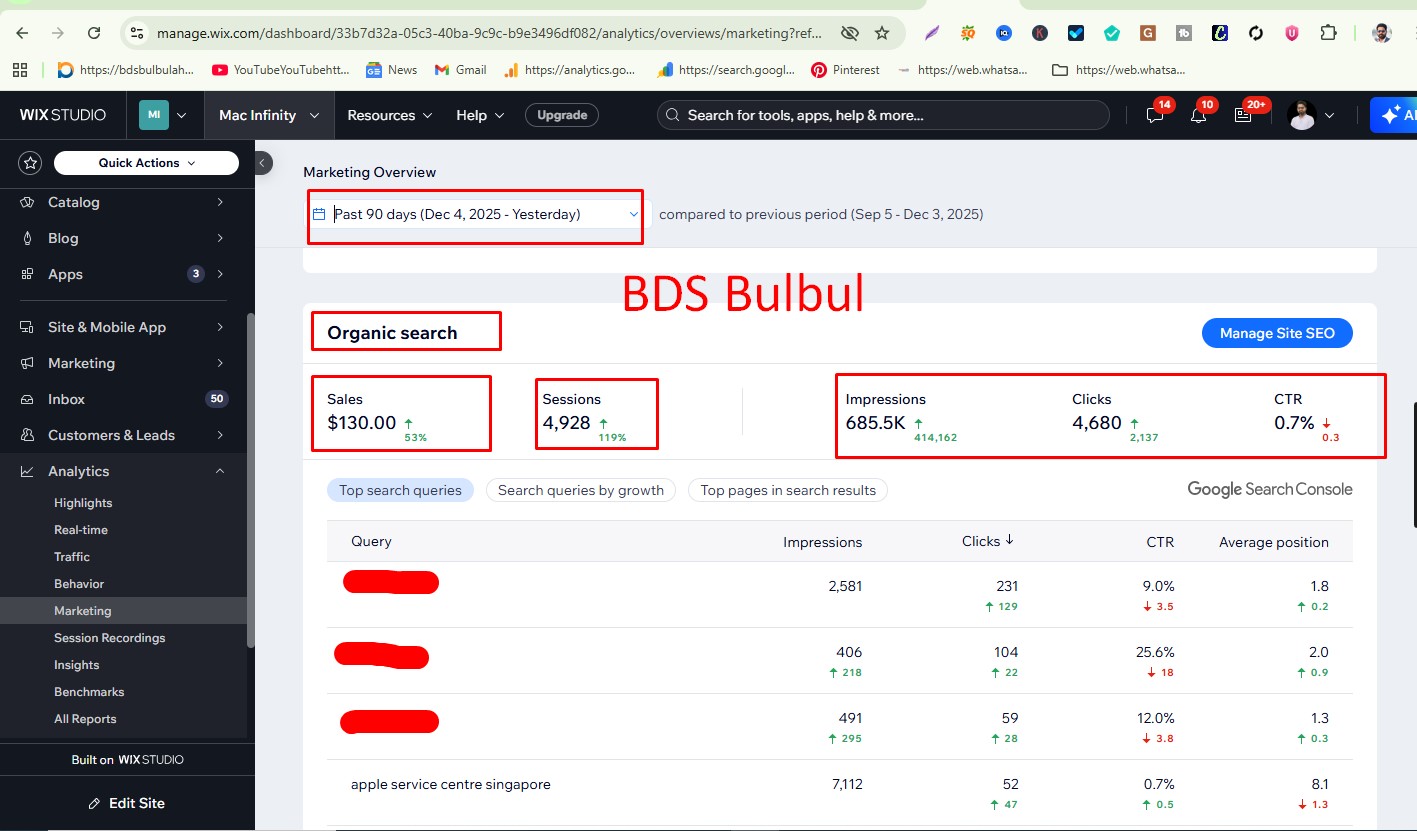
Task: Click the Manage Site SEO button
Action: pos(1277,332)
